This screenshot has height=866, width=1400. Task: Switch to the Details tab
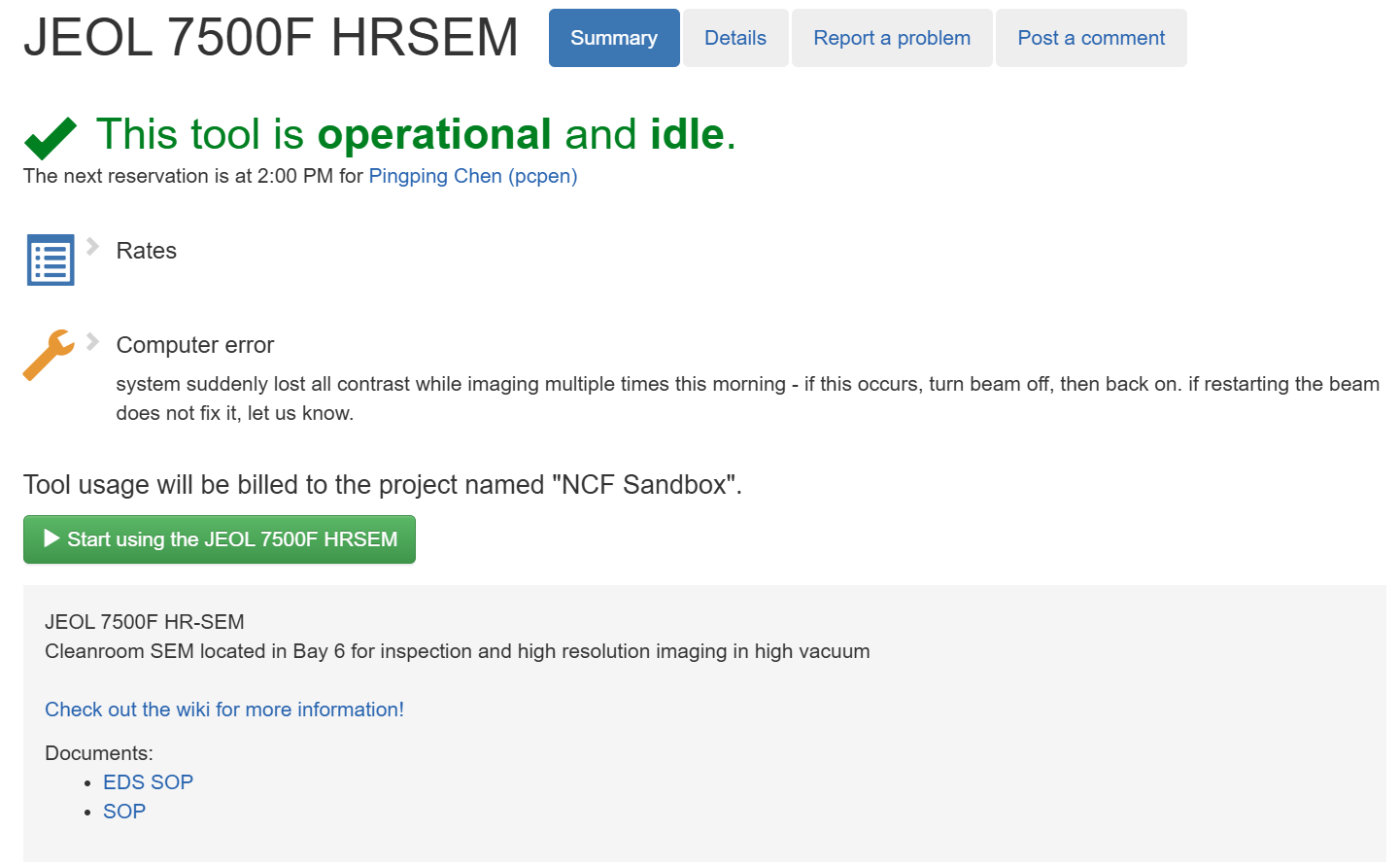pos(735,38)
